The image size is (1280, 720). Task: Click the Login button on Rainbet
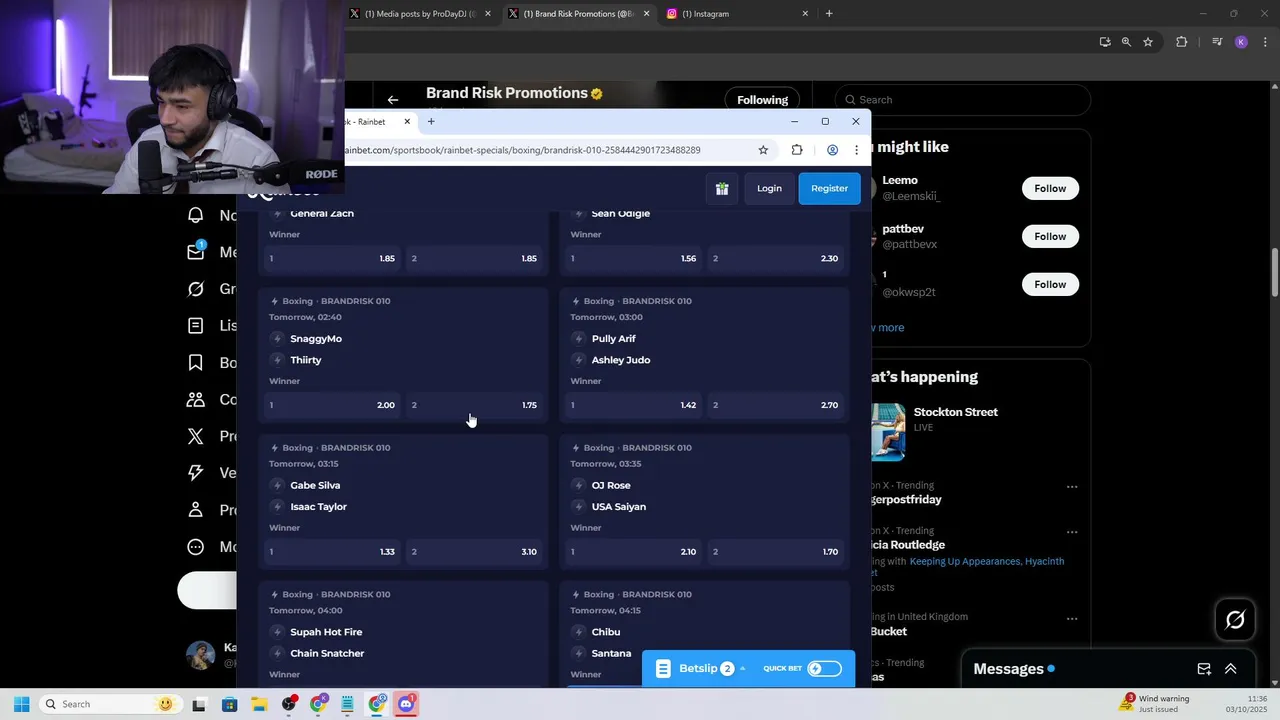(769, 188)
